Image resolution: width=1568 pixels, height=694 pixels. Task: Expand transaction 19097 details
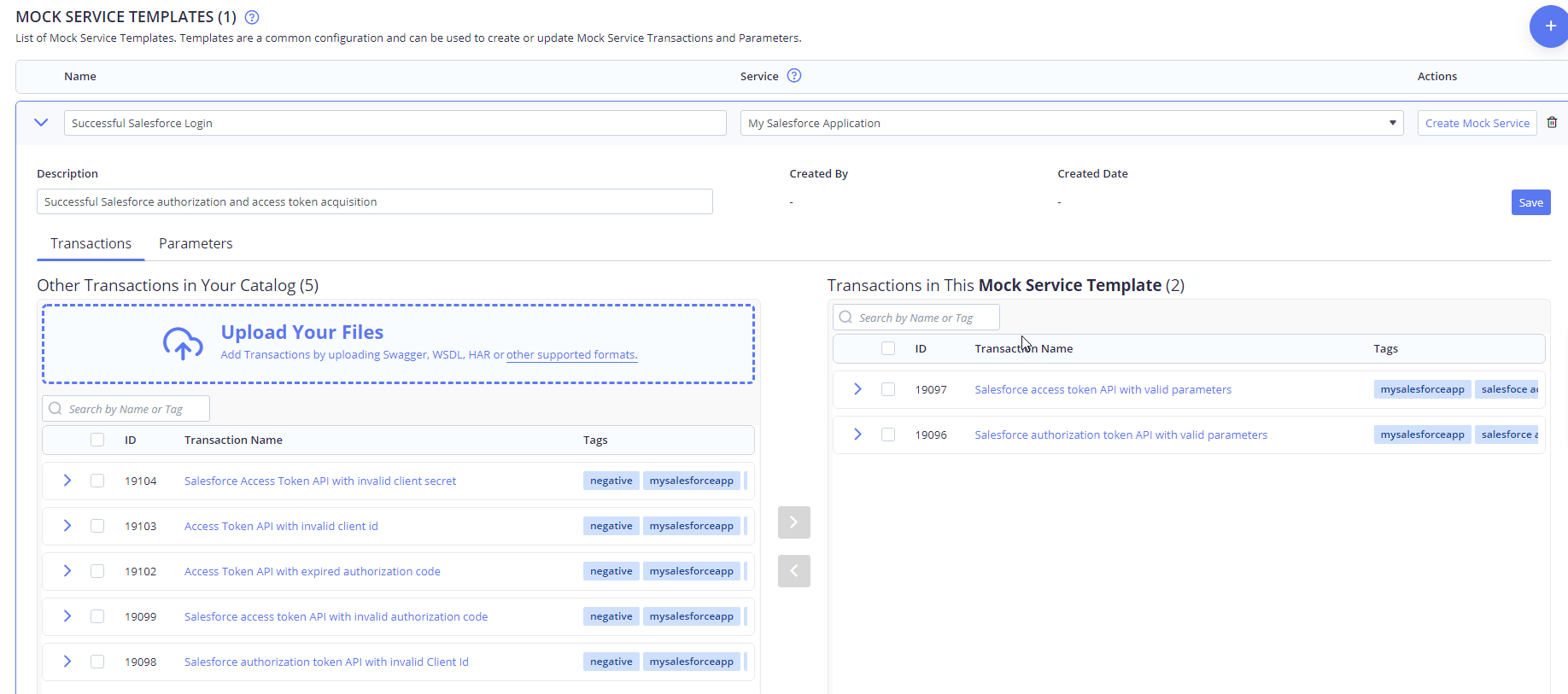click(x=858, y=389)
